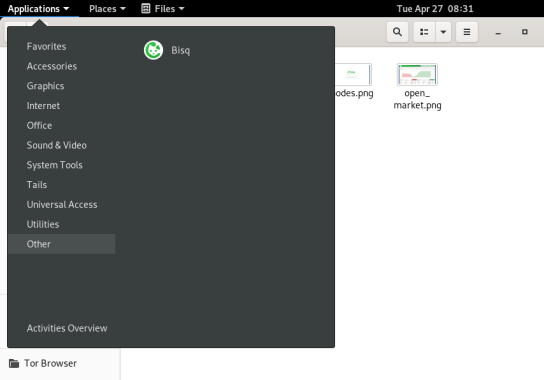Close the Applications menu in top bar
Viewport: 544px width, 380px height.
pyautogui.click(x=39, y=9)
